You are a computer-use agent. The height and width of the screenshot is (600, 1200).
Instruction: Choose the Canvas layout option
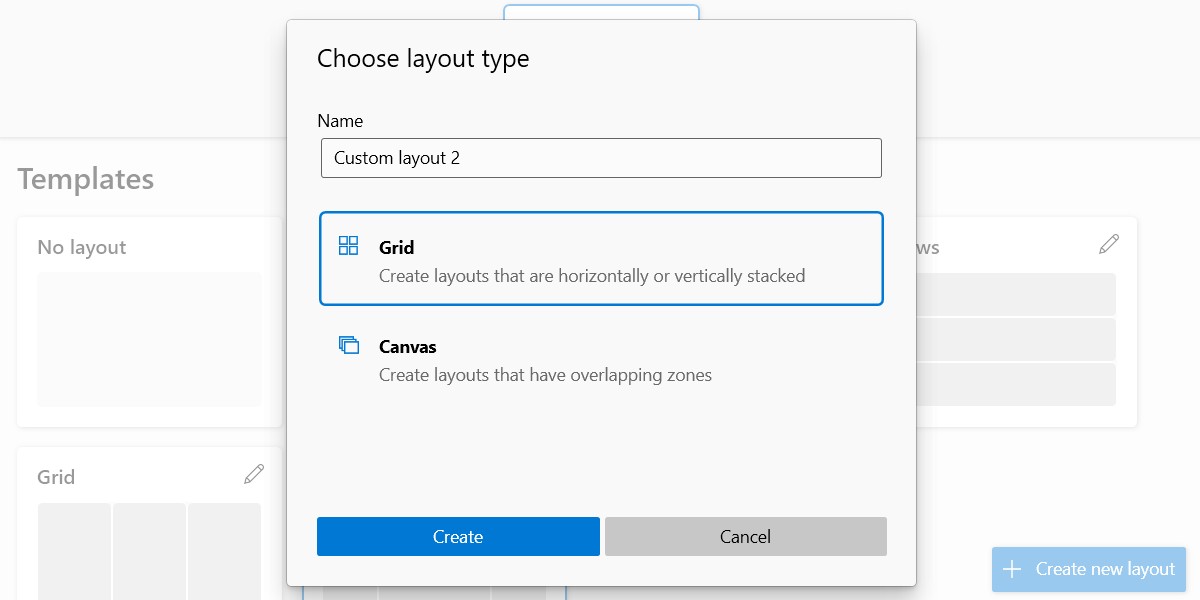[601, 359]
